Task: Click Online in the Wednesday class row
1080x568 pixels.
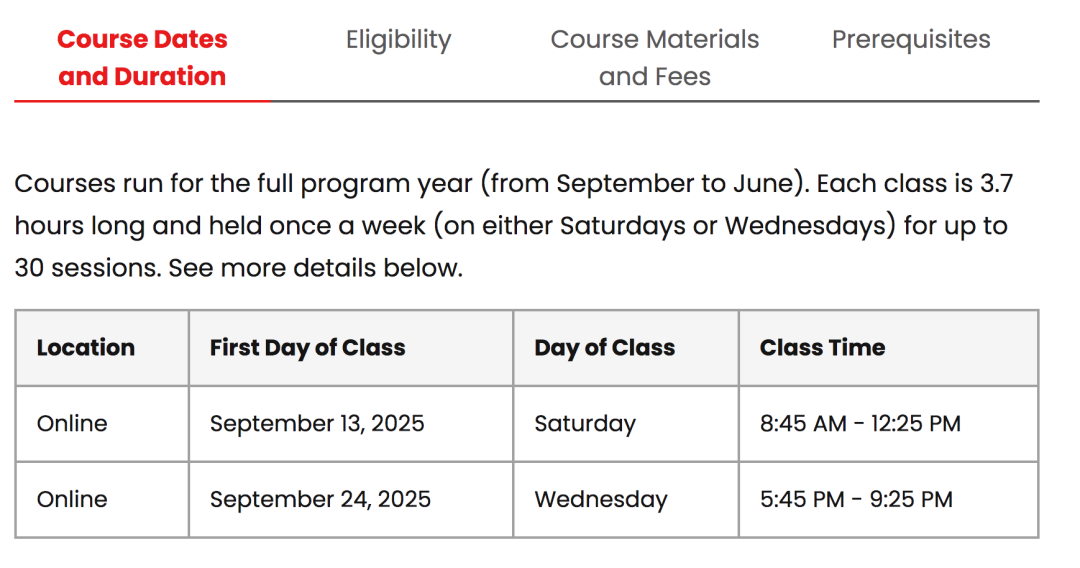Action: tap(72, 499)
